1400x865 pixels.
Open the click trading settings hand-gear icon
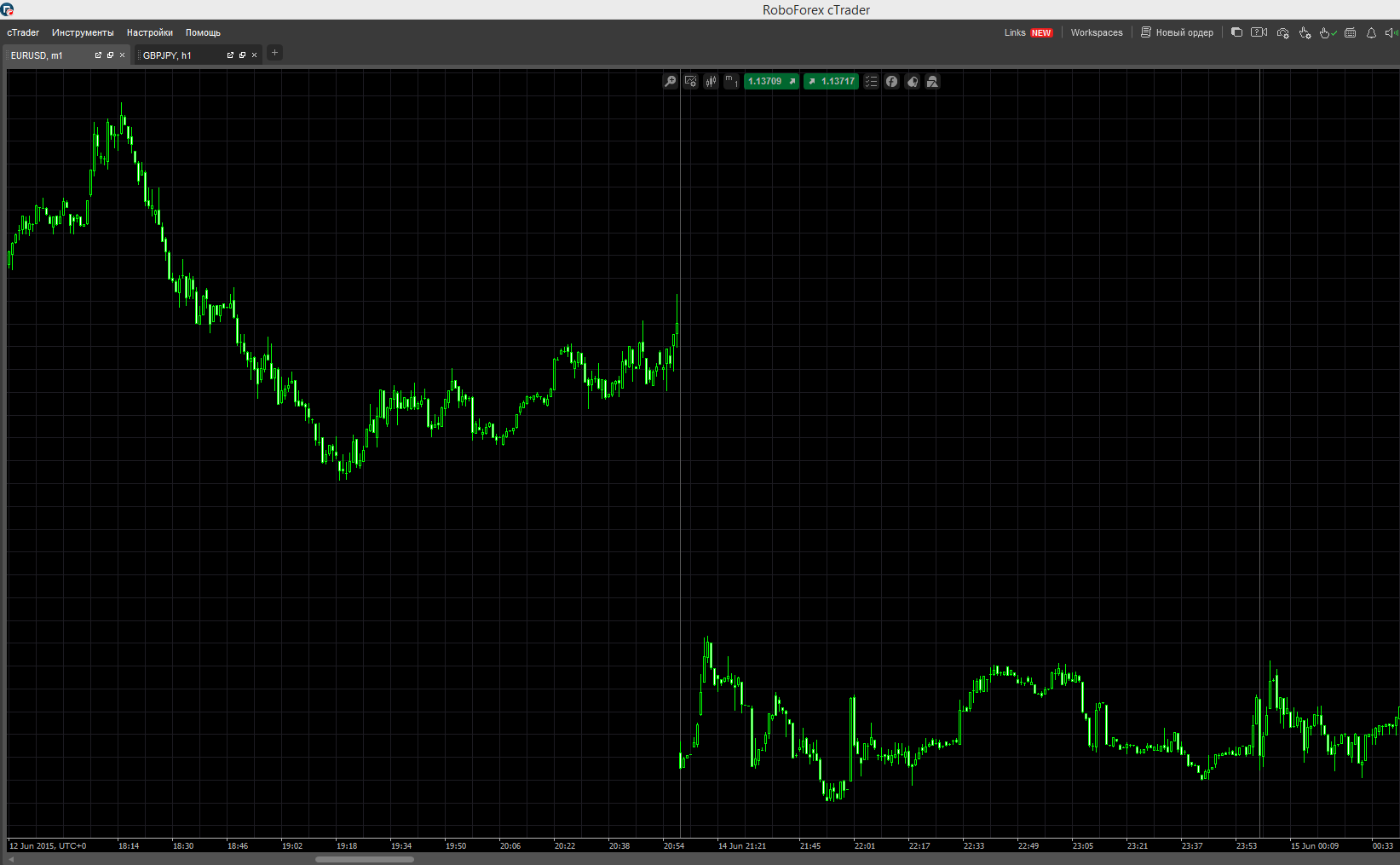click(1305, 32)
